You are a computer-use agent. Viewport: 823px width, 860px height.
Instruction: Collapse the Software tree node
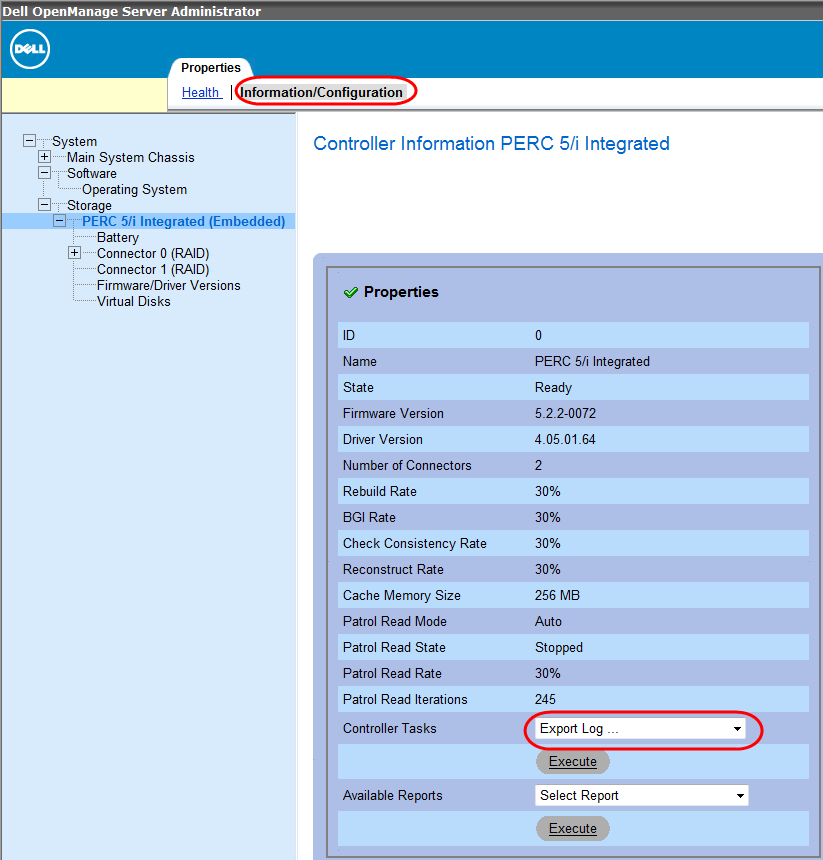tap(44, 173)
